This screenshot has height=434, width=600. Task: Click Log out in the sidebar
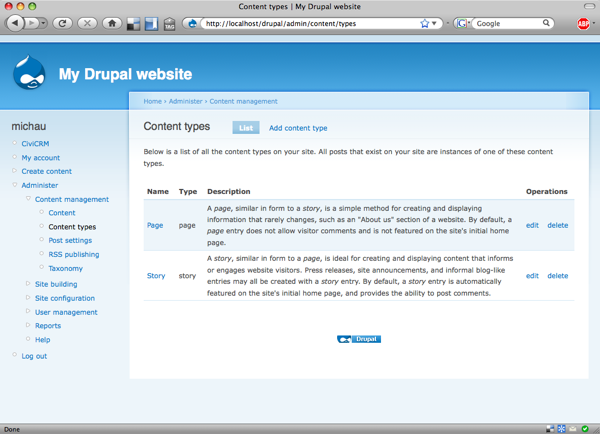click(x=34, y=356)
